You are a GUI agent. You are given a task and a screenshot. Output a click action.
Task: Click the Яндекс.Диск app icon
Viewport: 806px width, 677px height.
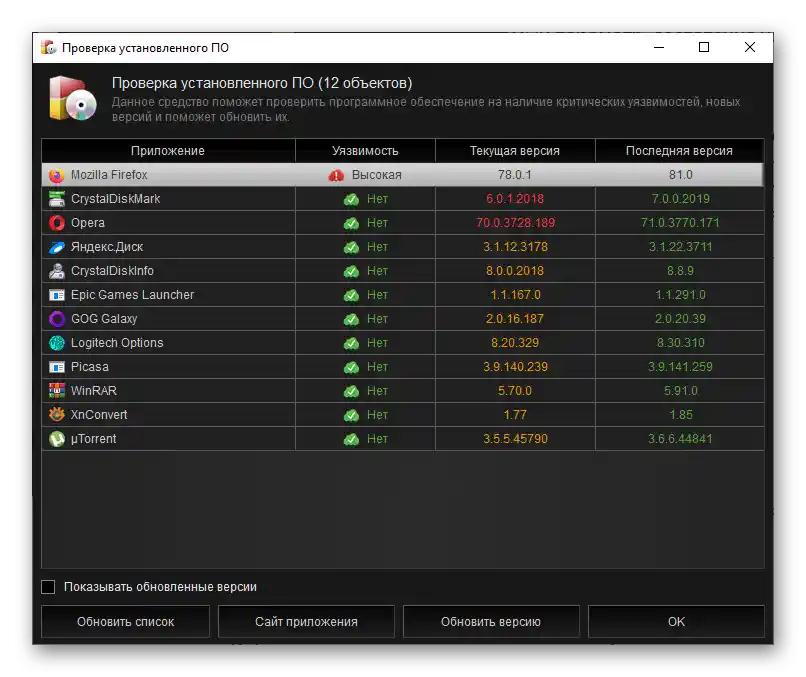pos(57,247)
